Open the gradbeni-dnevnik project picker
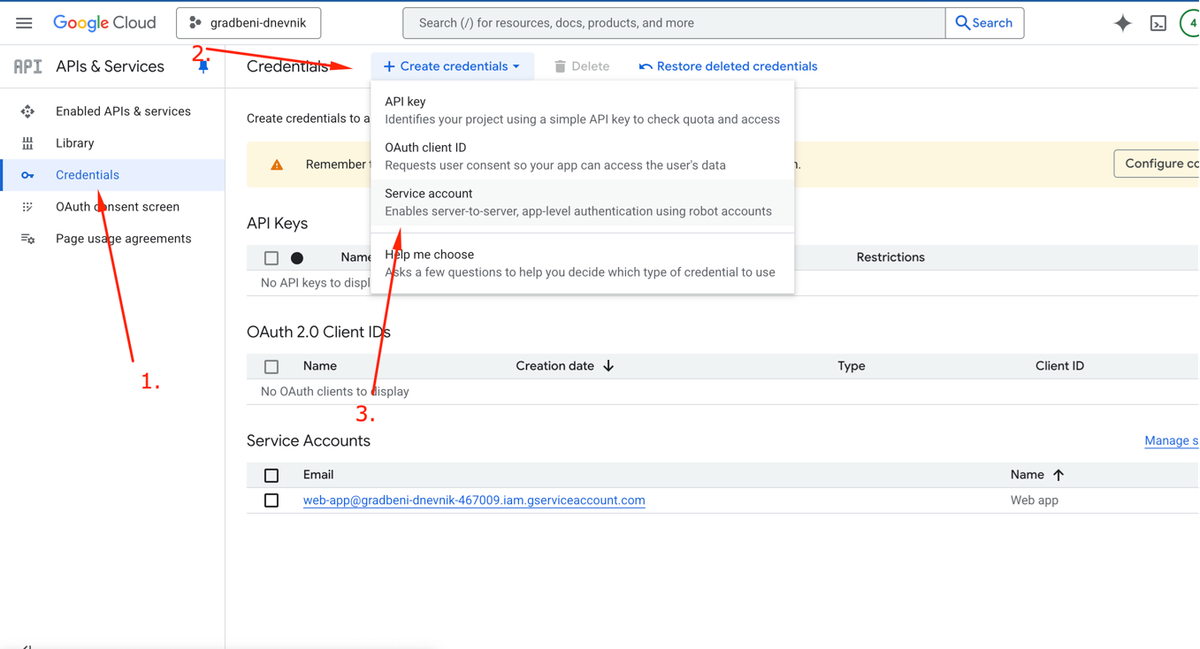The width and height of the screenshot is (1200, 649). (249, 23)
